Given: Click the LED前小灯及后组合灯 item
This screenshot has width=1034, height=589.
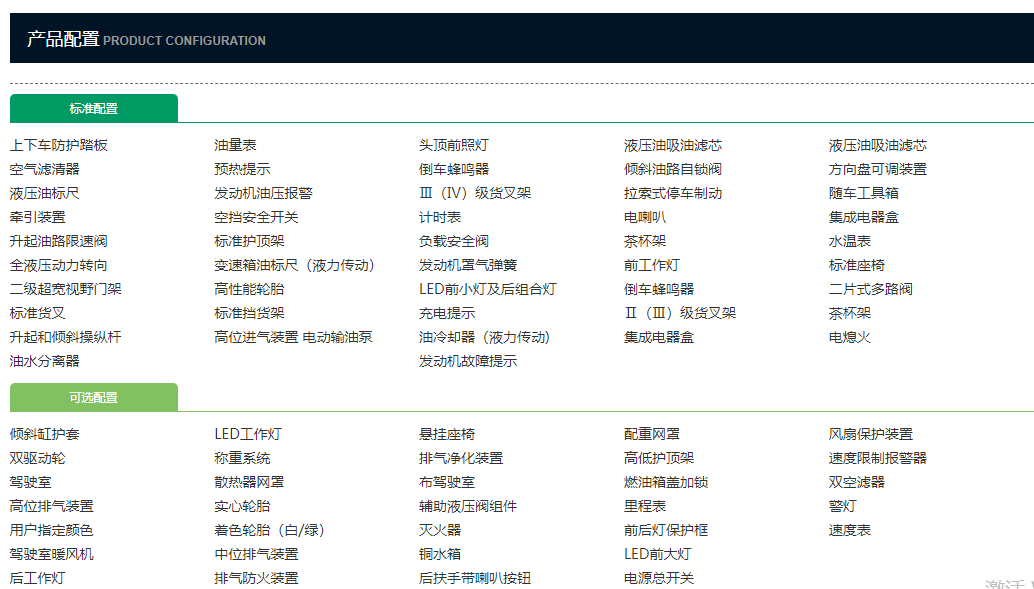Looking at the screenshot, I should [x=488, y=289].
